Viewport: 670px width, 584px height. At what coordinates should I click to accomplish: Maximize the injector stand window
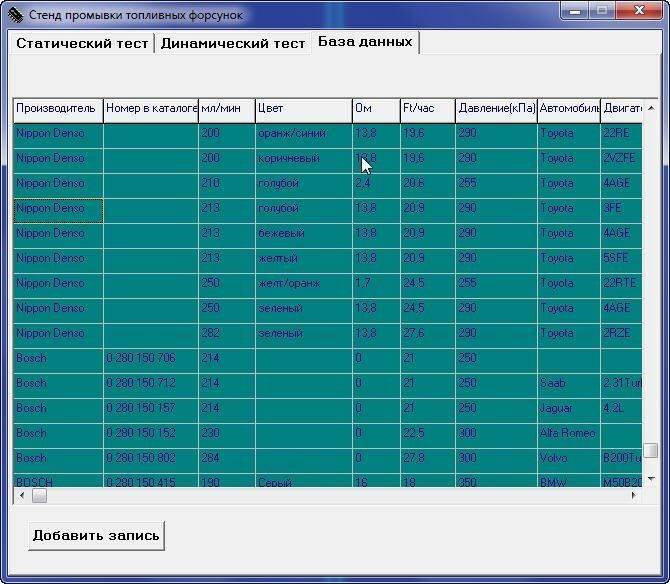[x=602, y=11]
